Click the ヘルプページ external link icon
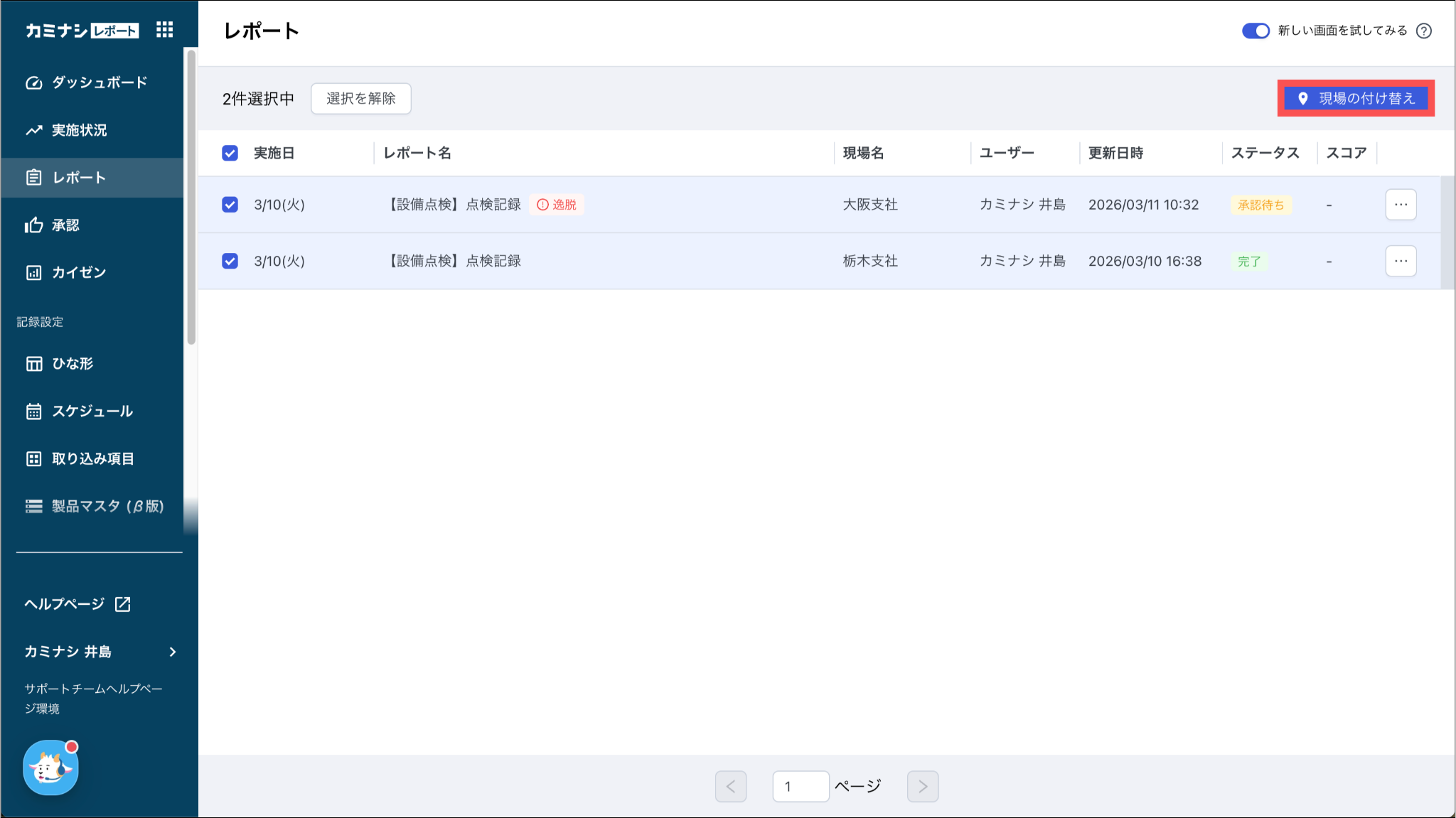The width and height of the screenshot is (1456, 818). point(122,604)
